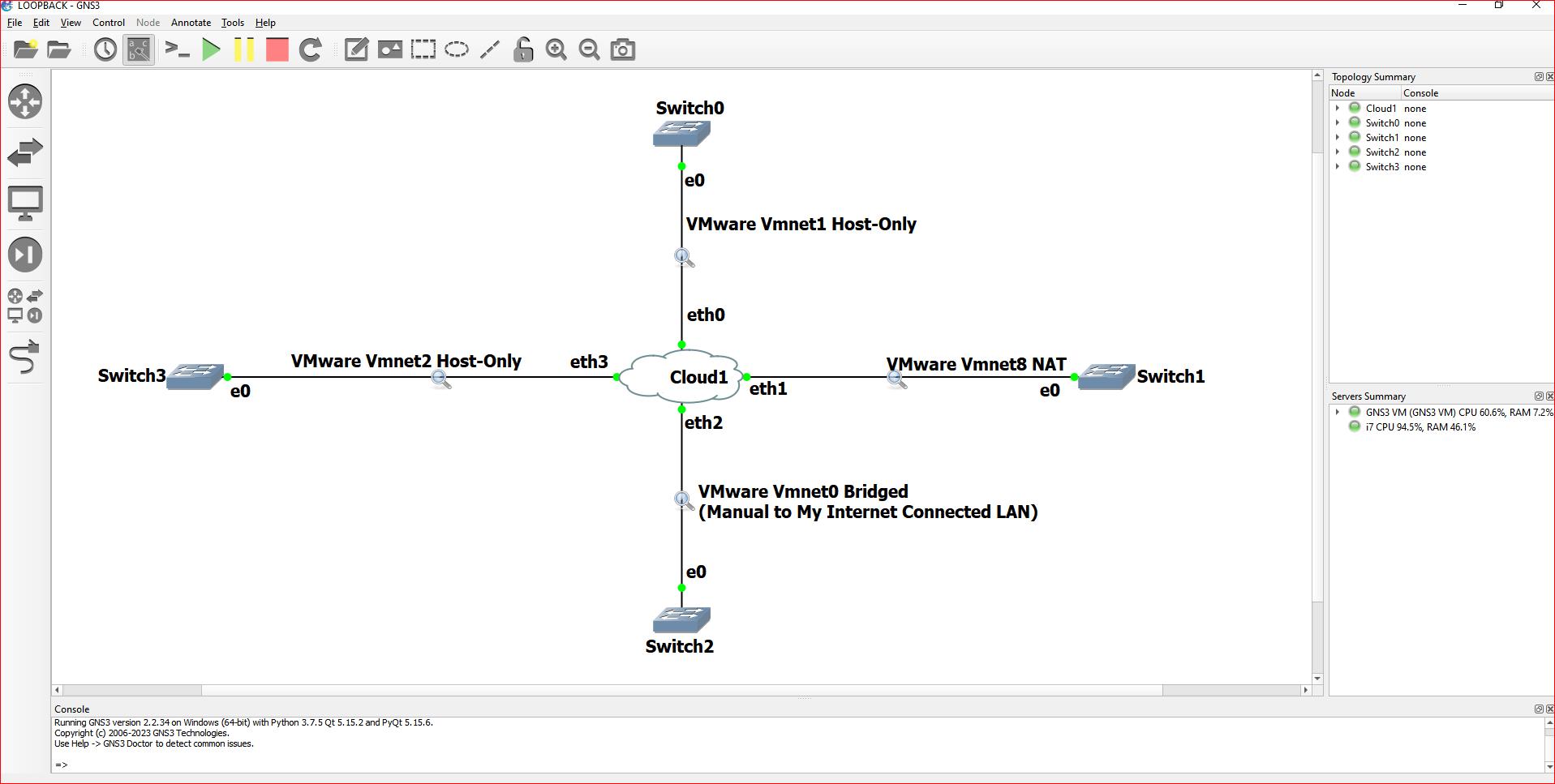This screenshot has width=1555, height=784.
Task: Select the End devices category icon
Action: coord(25,203)
